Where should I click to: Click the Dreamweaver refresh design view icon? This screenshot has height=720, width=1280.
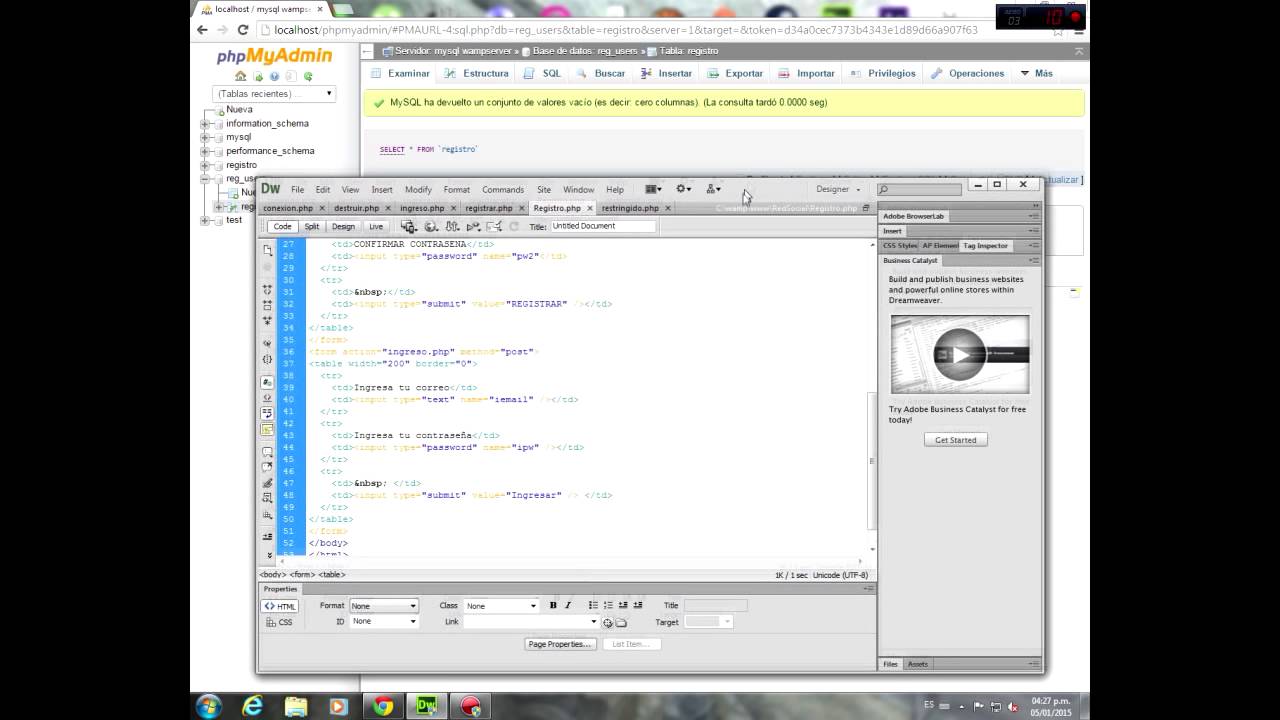(x=514, y=226)
